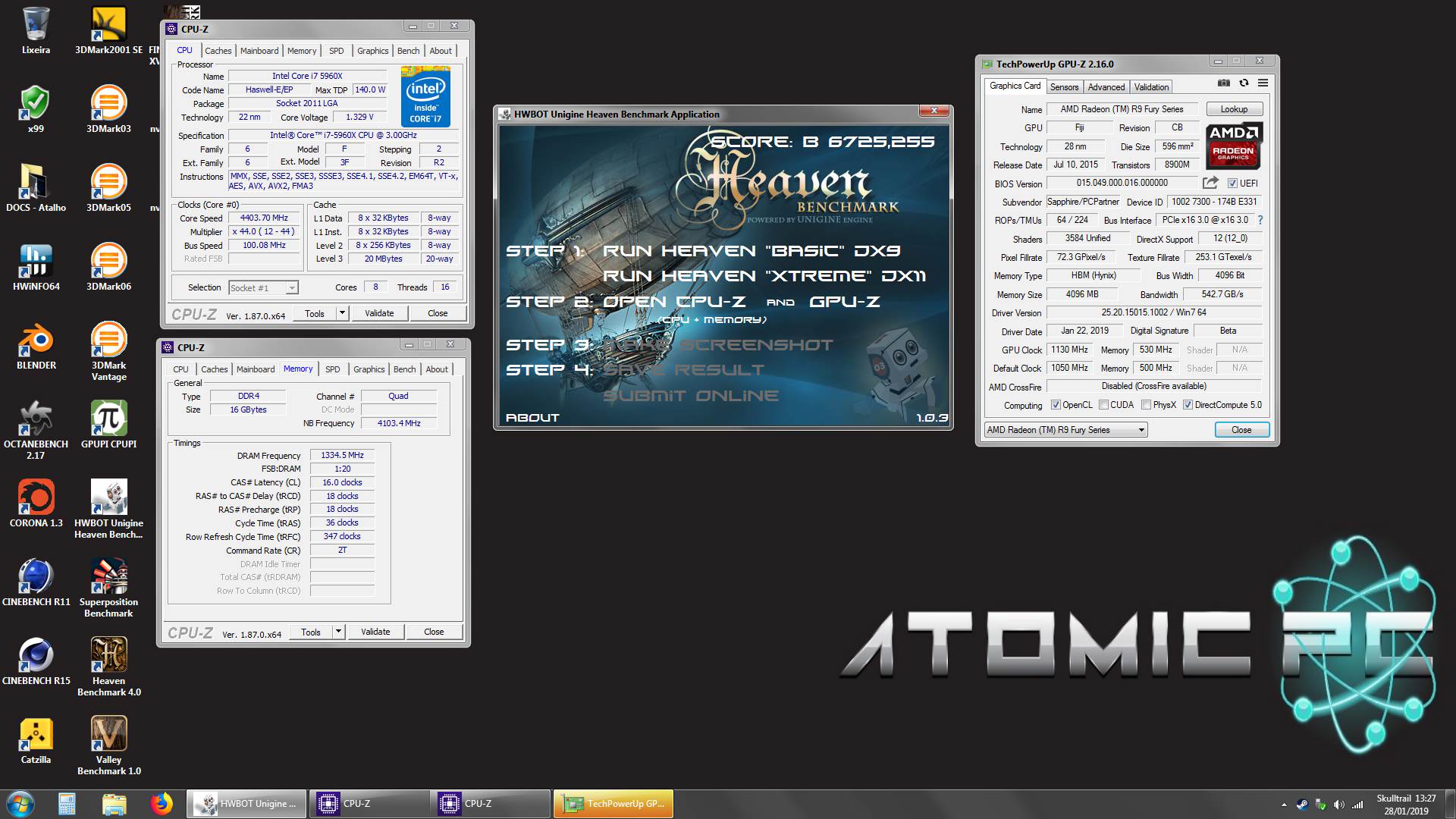Open HWiNFO64 desktop icon

(x=36, y=267)
